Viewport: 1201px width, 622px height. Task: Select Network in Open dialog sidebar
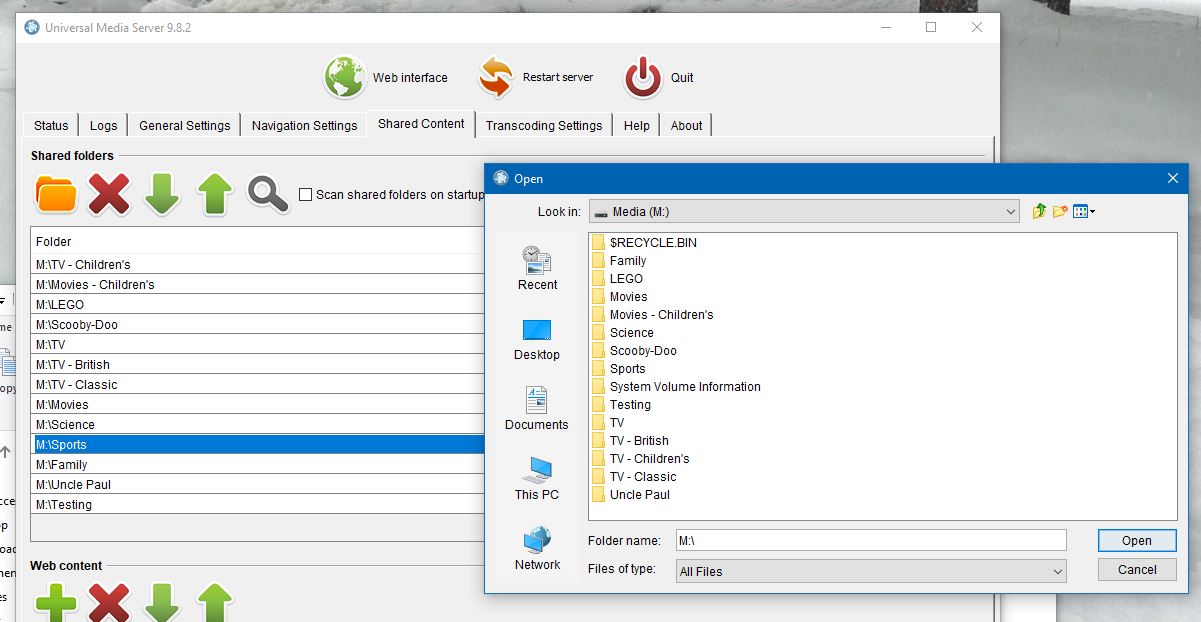click(537, 548)
